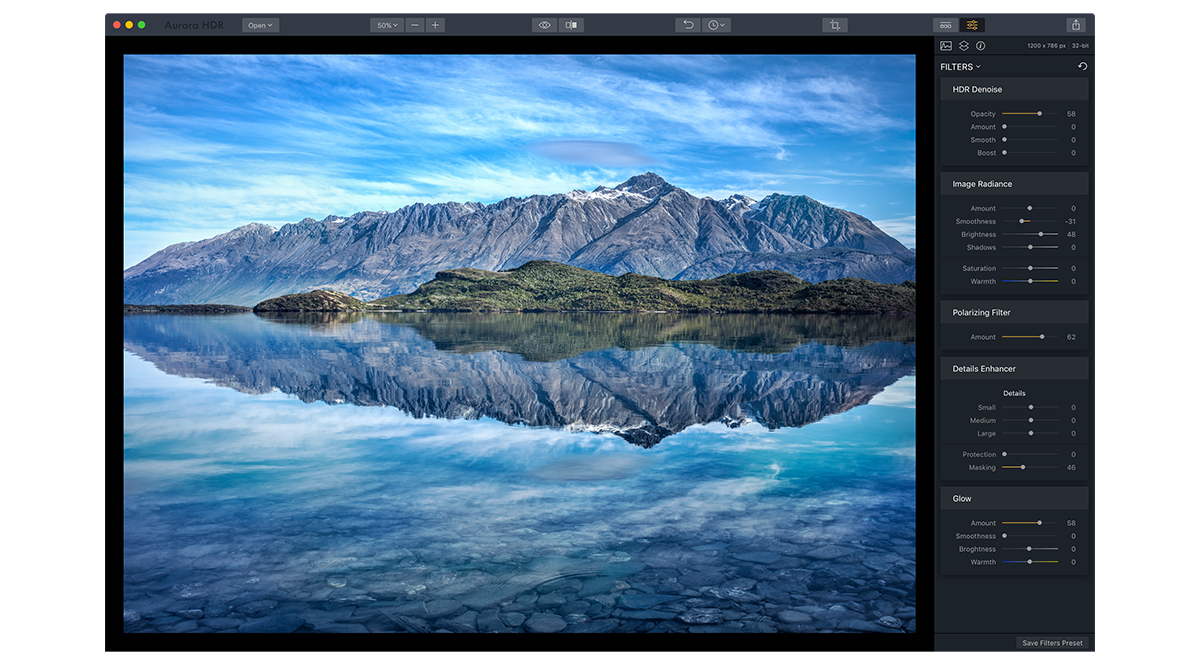Collapse the HDR Denoise section header
The height and width of the screenshot is (667, 1200).
[x=1014, y=89]
